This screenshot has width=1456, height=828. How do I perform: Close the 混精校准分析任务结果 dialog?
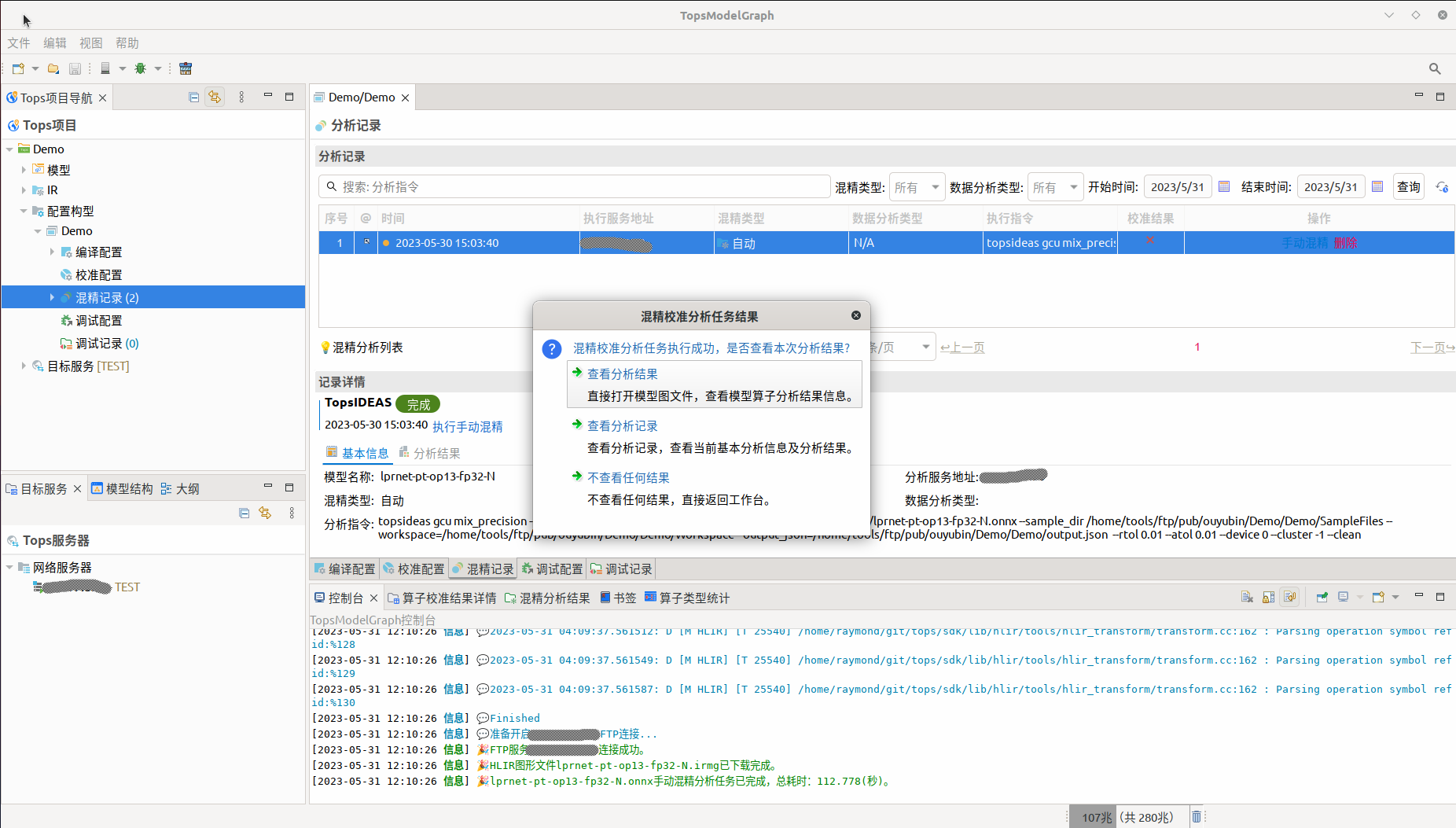[856, 315]
